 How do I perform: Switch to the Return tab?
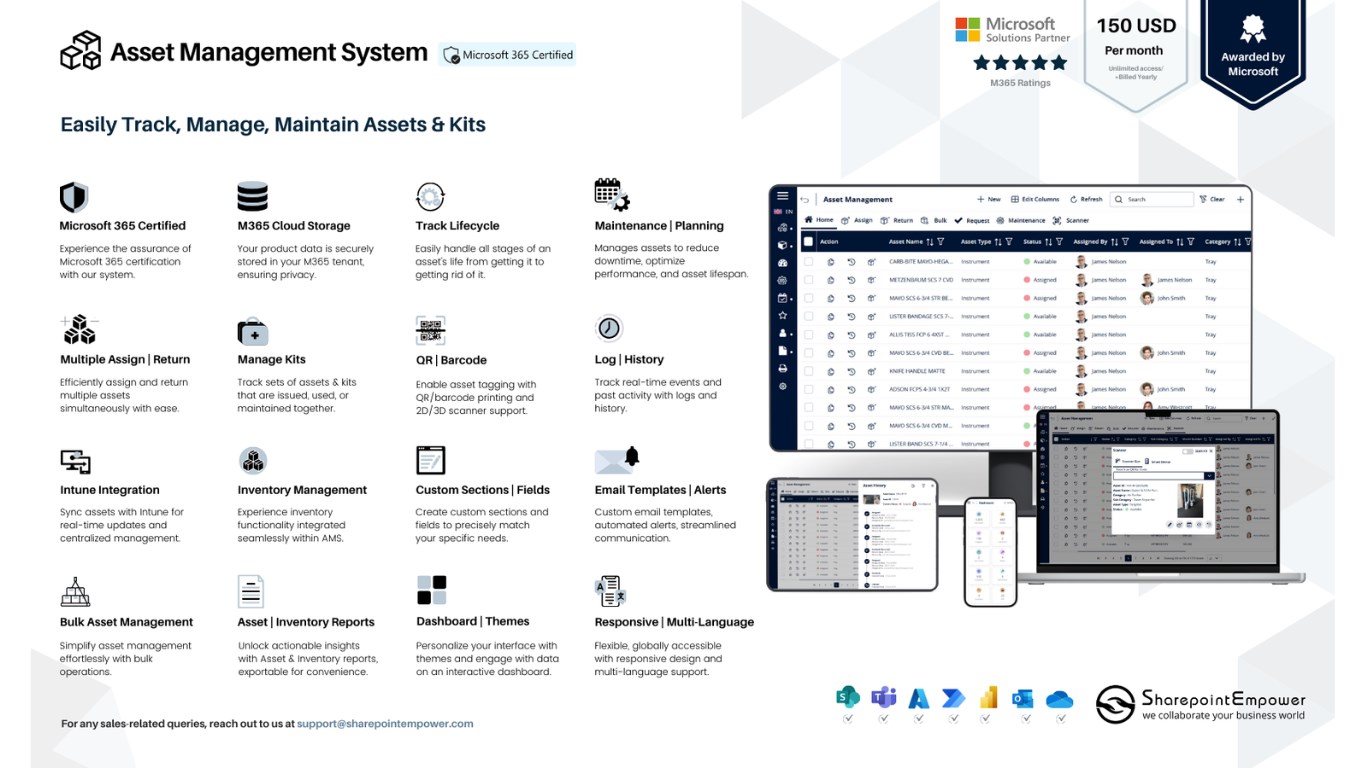897,220
